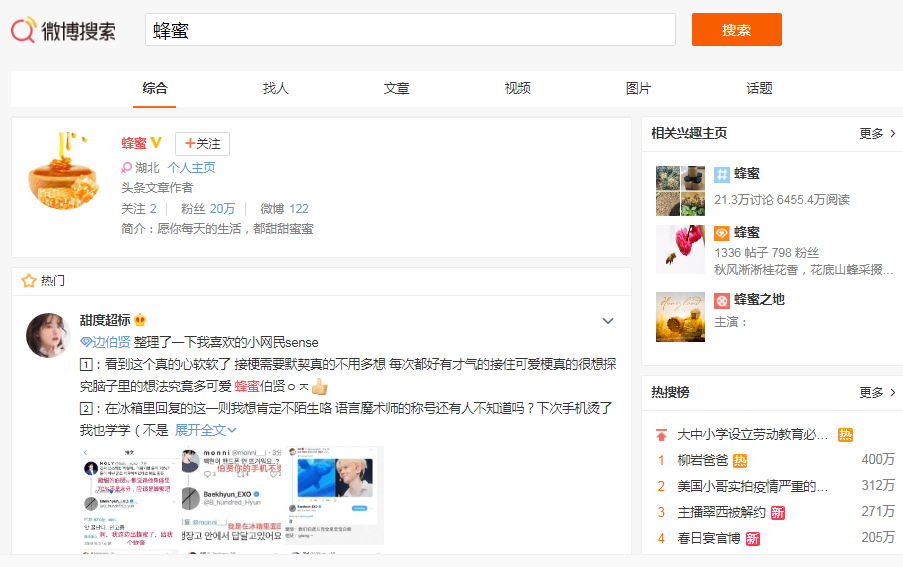Expand 更多 in 相关兴趣主页 panel

pos(877,133)
